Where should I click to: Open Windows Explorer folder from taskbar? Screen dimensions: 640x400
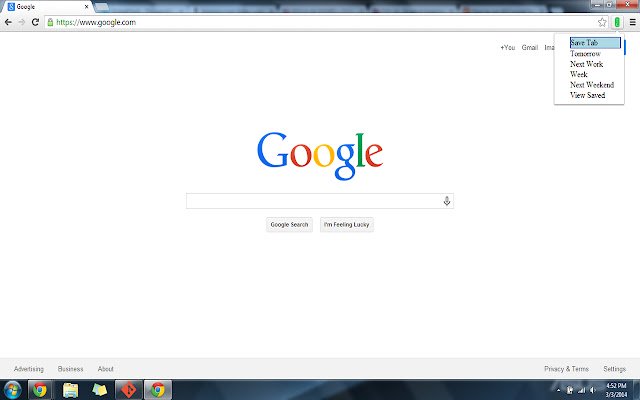(x=70, y=390)
